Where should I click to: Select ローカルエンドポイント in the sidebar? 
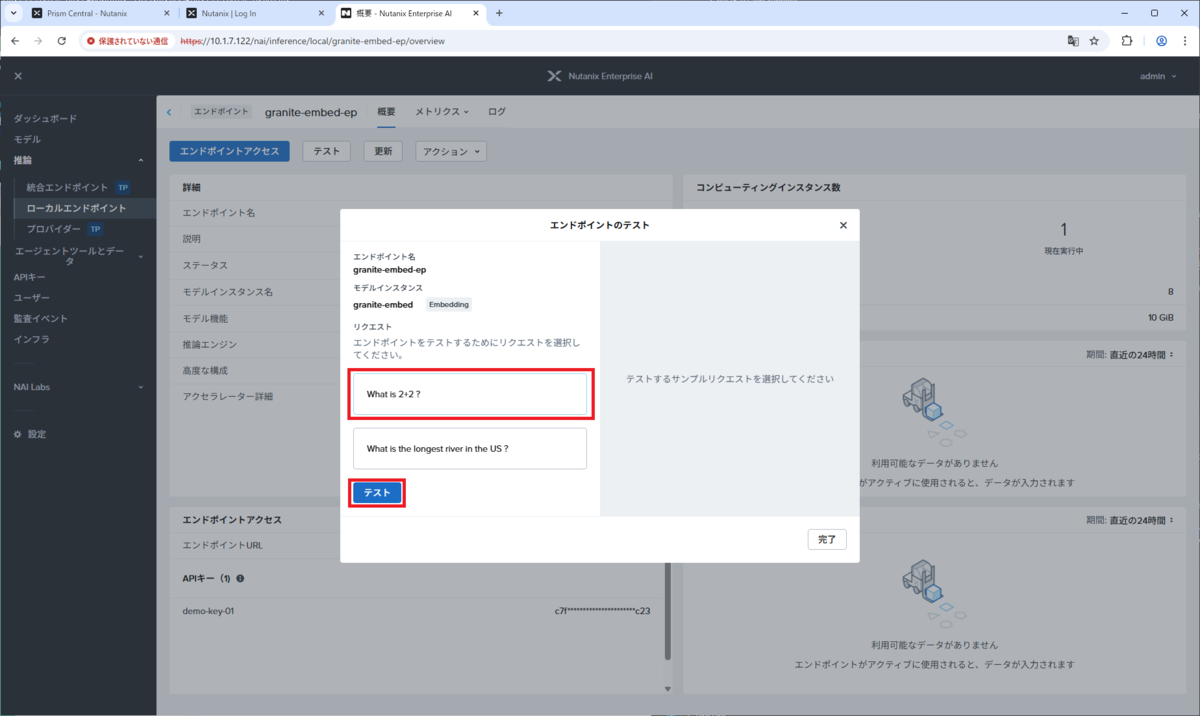(x=76, y=208)
